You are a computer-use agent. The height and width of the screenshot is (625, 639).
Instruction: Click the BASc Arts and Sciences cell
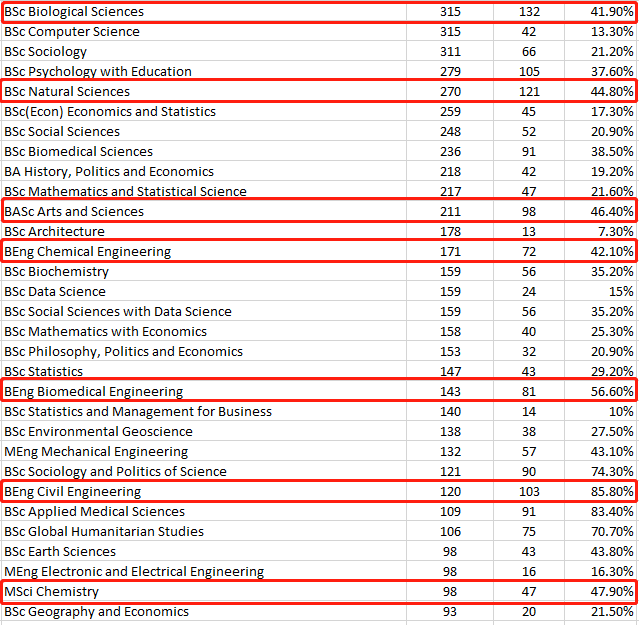click(205, 211)
